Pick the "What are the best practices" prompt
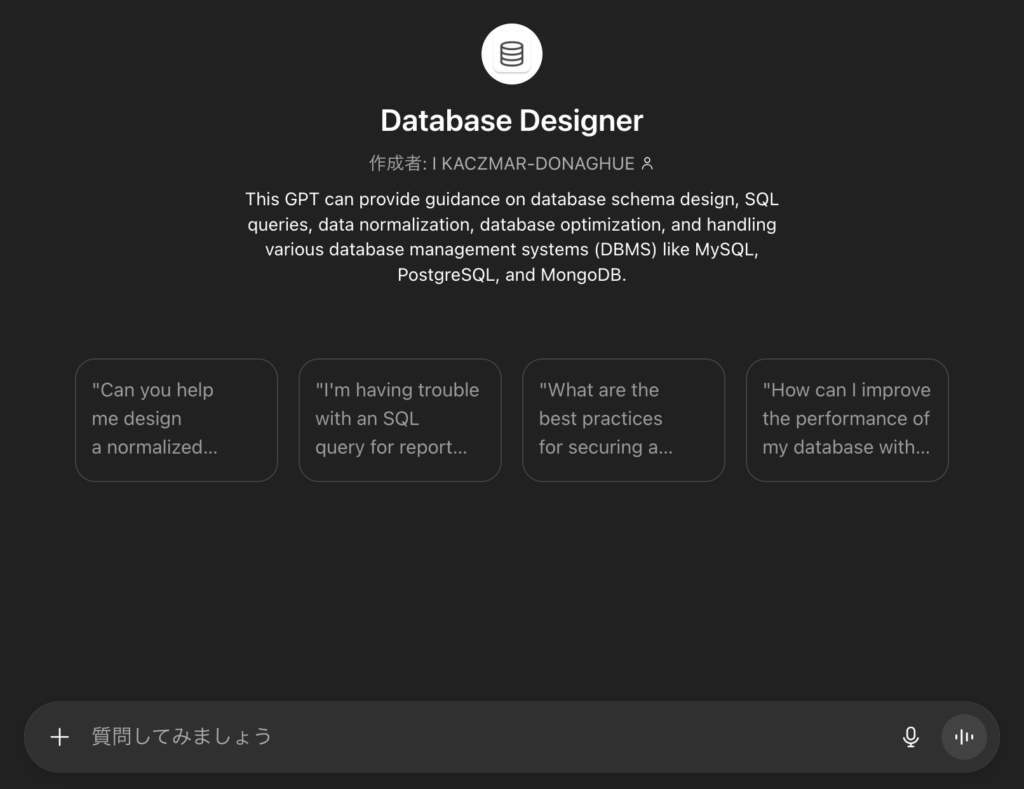The image size is (1024, 789). [623, 419]
